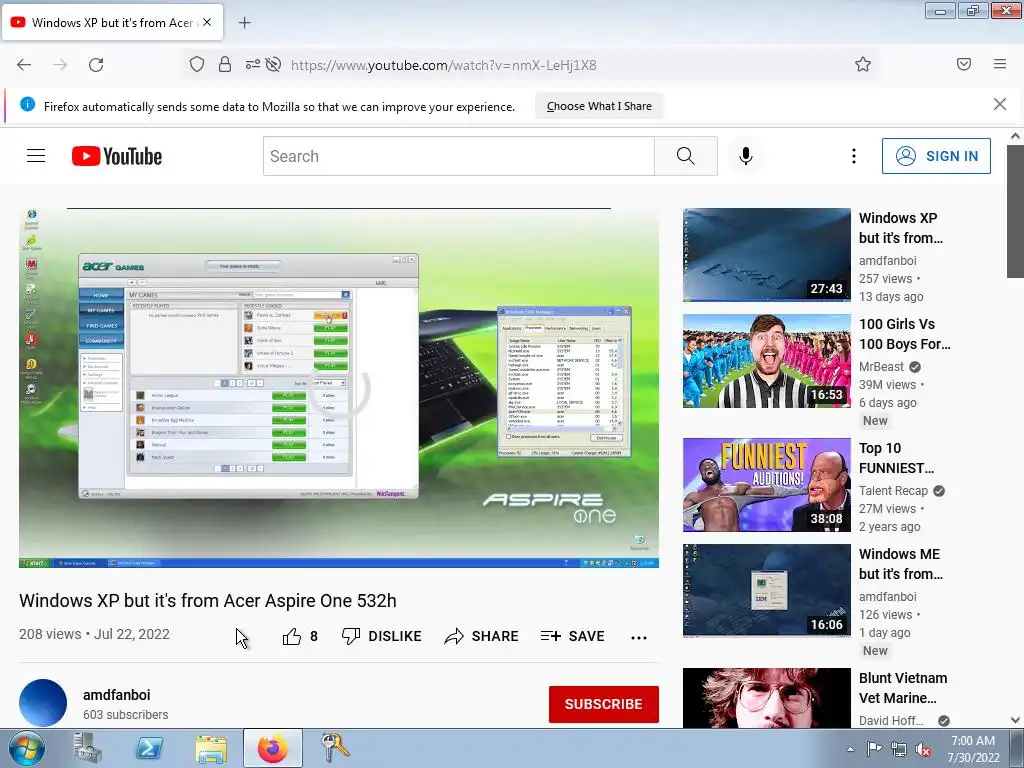Click the SHARE button
The height and width of the screenshot is (768, 1024).
pyautogui.click(x=481, y=636)
